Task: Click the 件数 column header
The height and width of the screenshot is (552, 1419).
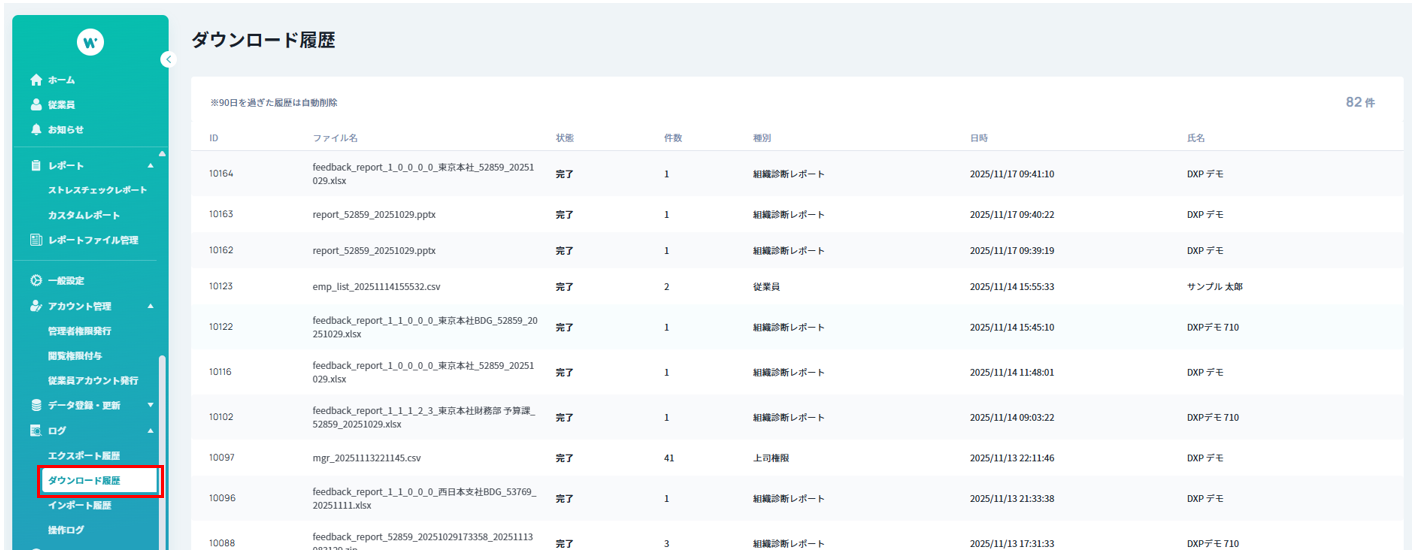Action: pos(673,138)
